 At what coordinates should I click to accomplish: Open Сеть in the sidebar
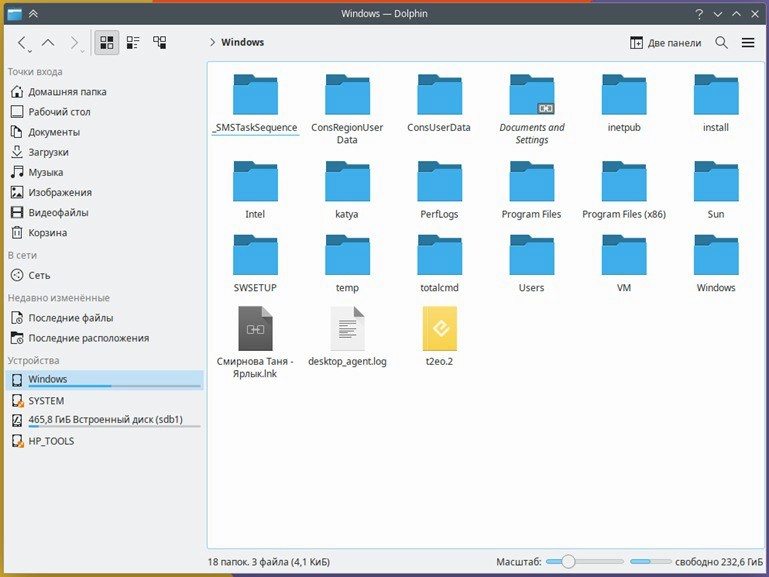point(104,275)
